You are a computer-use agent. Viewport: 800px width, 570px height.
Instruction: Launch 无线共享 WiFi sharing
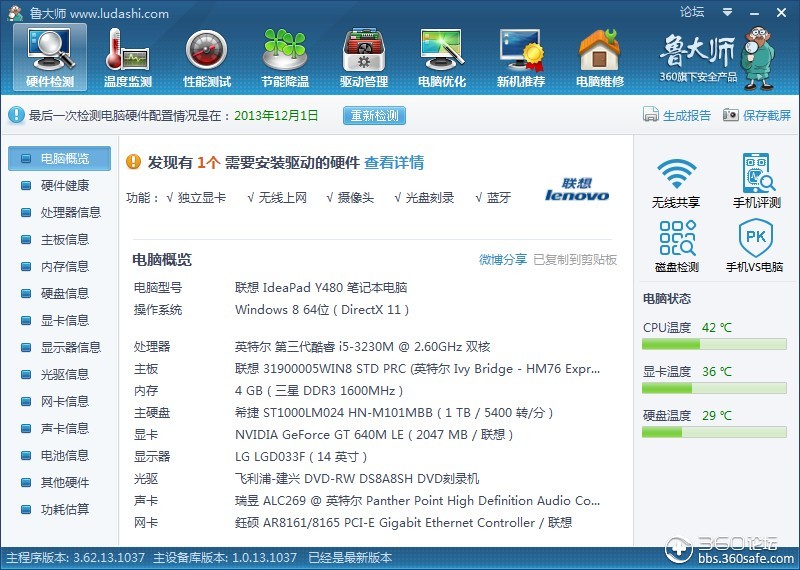(x=676, y=182)
